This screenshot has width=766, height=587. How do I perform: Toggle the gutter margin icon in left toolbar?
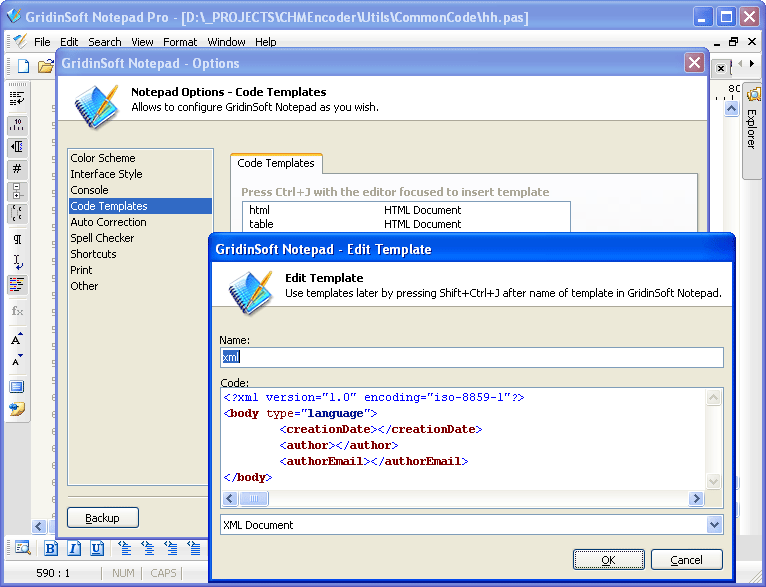click(x=17, y=147)
